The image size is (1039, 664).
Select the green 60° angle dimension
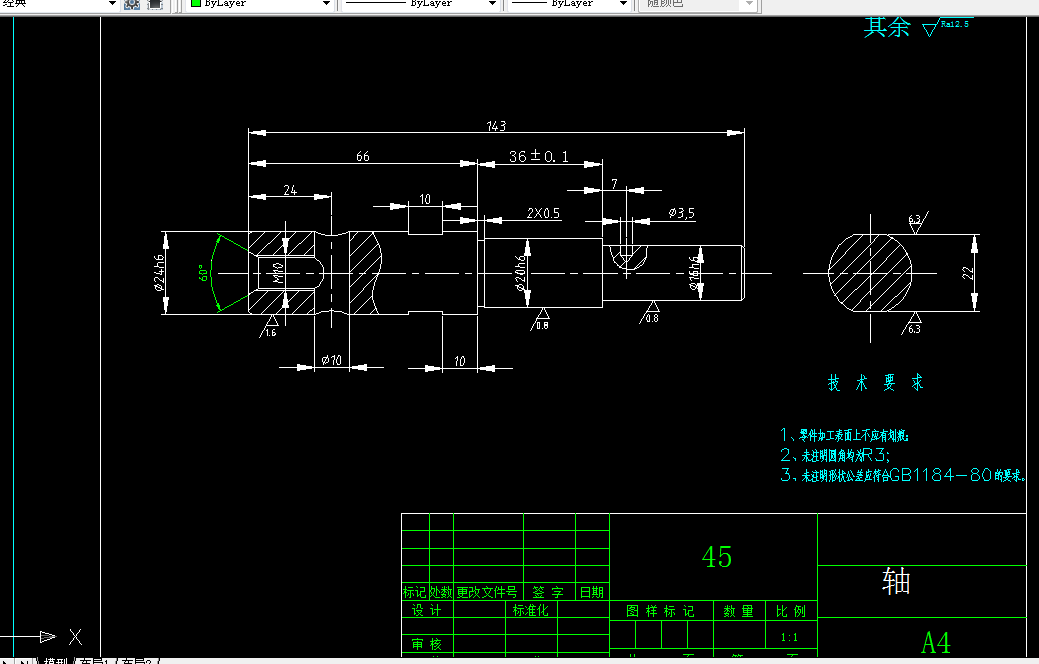203,273
